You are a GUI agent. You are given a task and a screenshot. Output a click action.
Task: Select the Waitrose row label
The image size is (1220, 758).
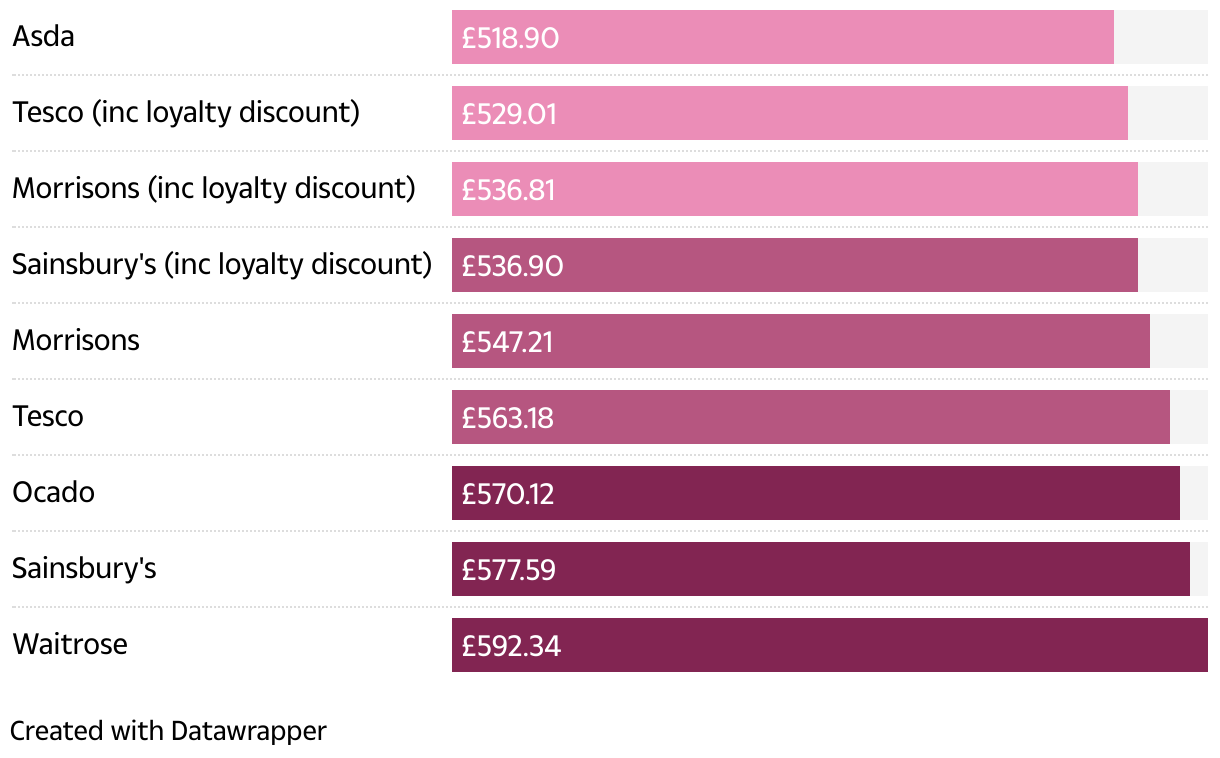tap(70, 644)
